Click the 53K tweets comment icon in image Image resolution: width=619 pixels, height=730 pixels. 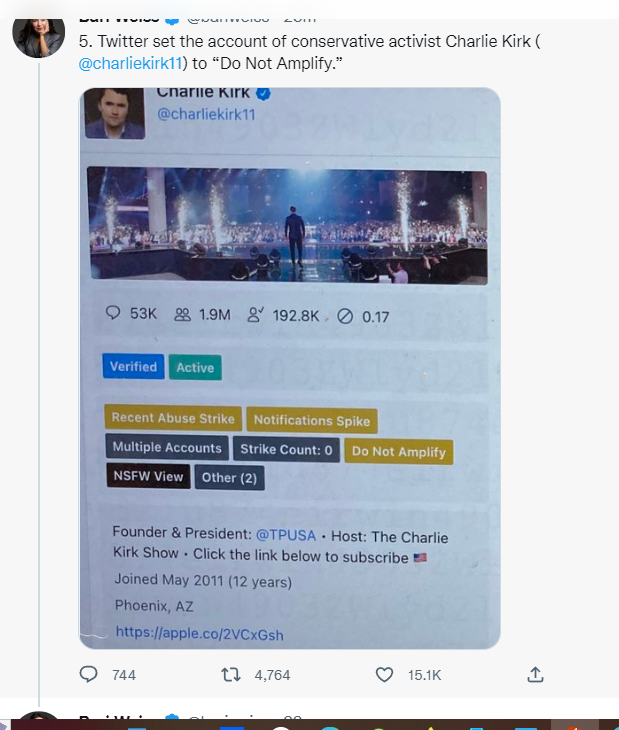point(113,314)
